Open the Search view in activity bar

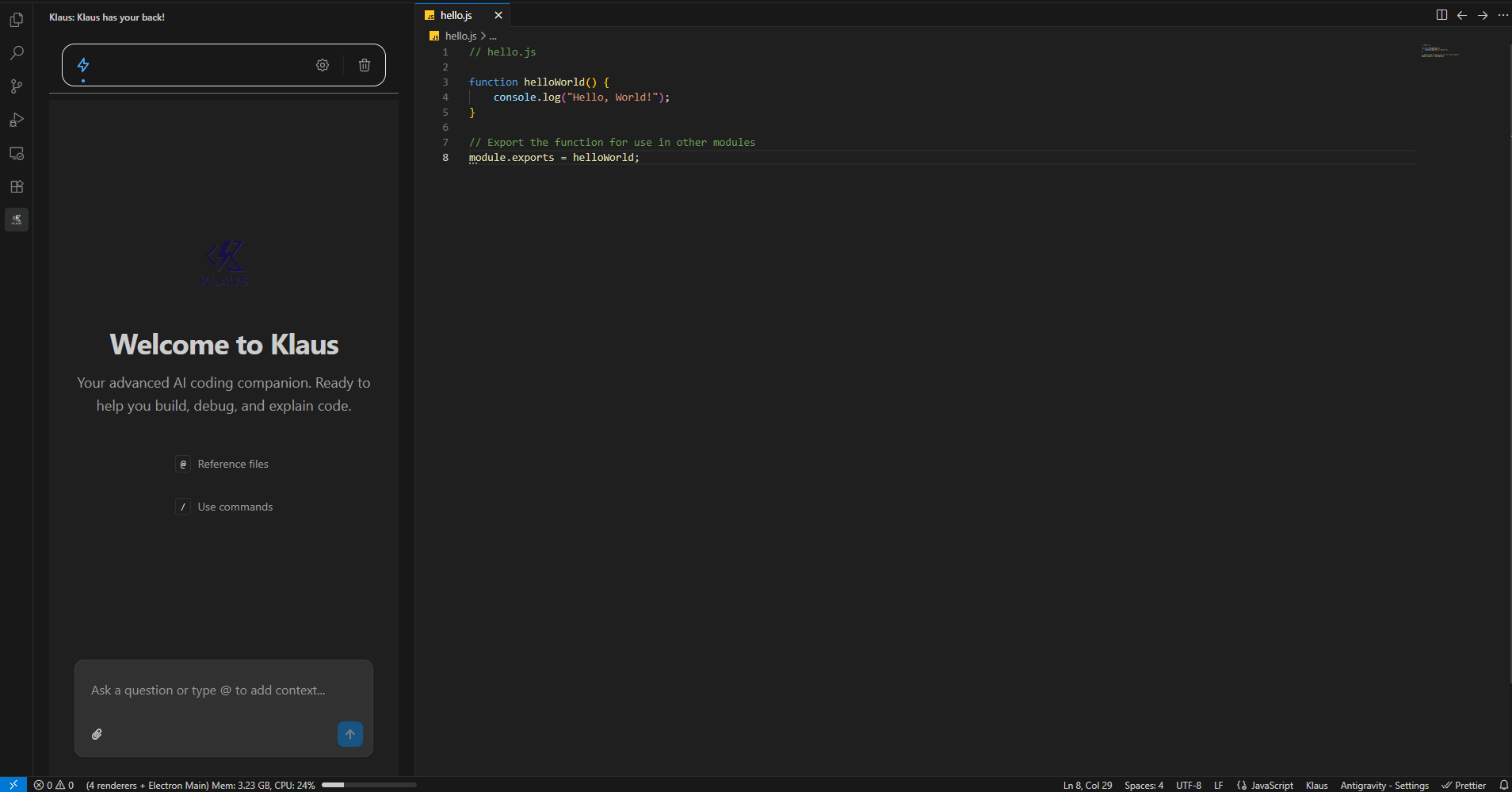[17, 53]
